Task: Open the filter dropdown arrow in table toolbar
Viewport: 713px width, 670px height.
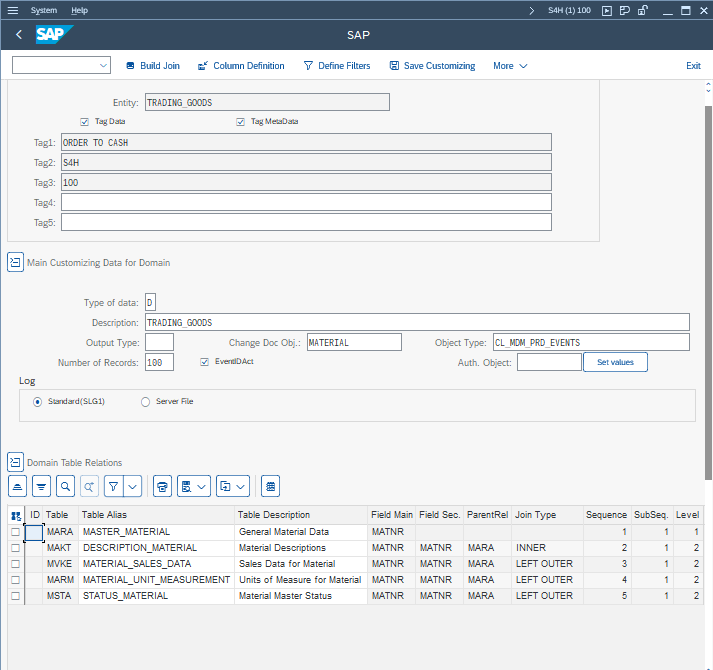Action: tap(132, 486)
